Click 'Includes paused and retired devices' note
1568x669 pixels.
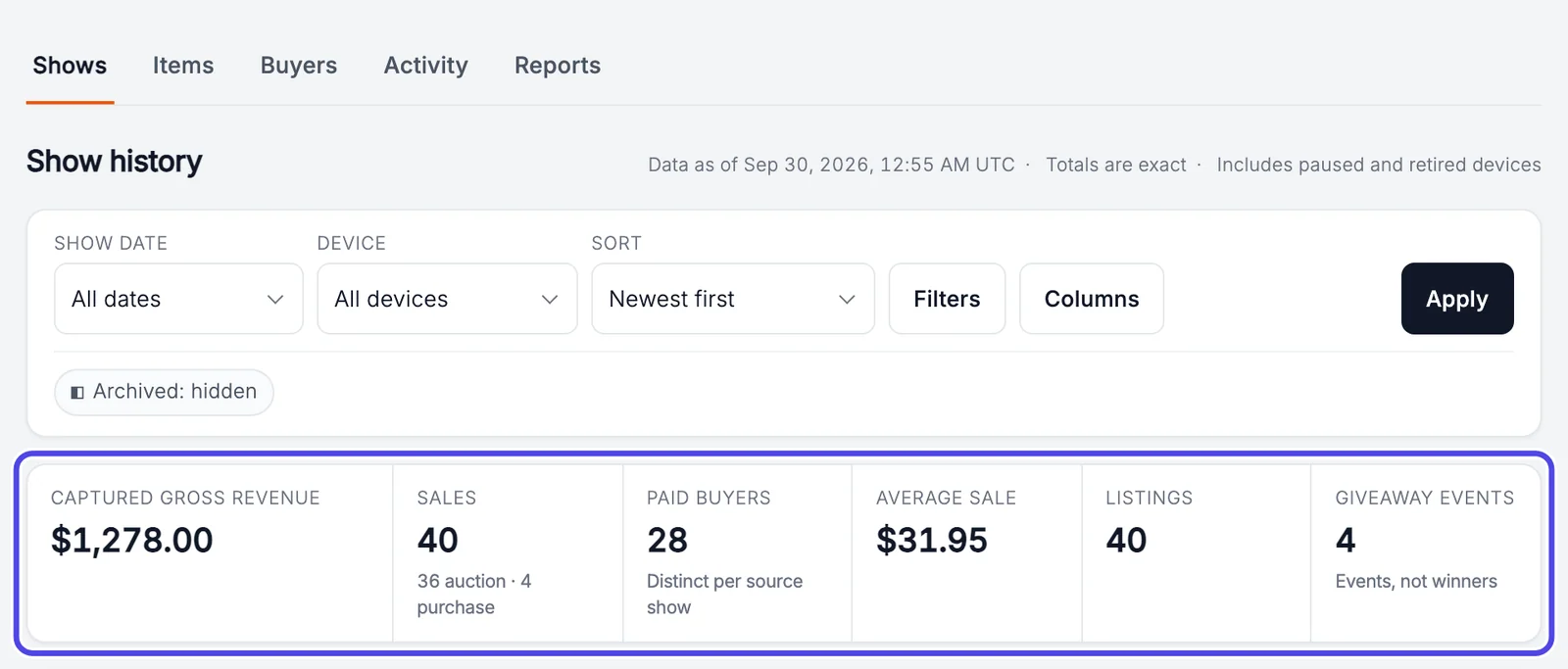pyautogui.click(x=1379, y=165)
